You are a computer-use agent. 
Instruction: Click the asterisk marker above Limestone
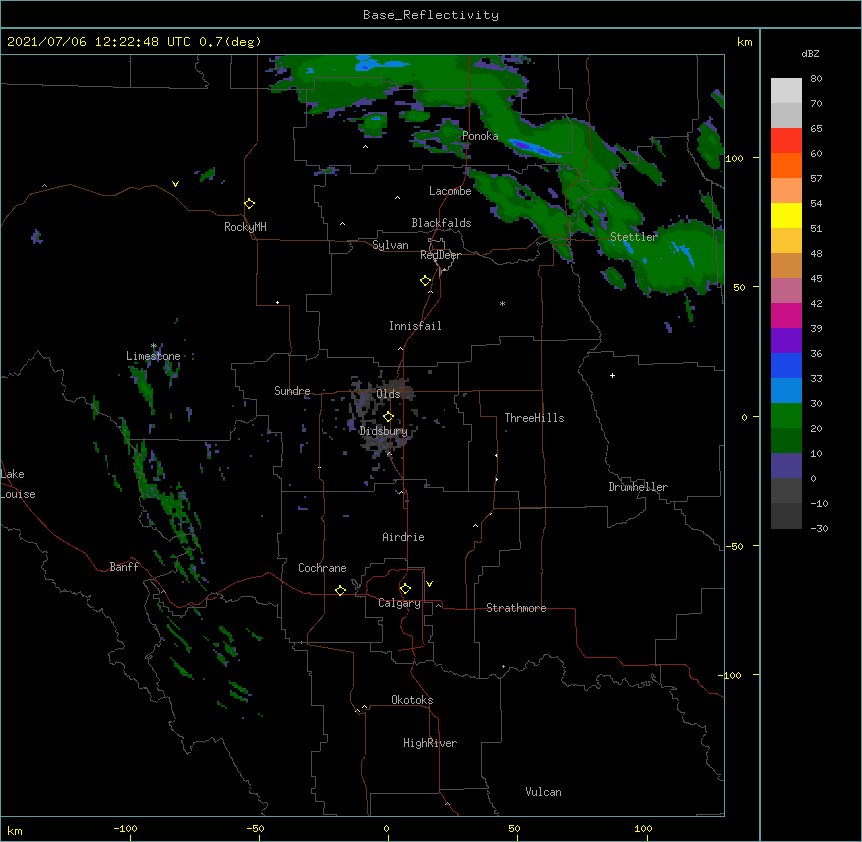click(x=154, y=346)
